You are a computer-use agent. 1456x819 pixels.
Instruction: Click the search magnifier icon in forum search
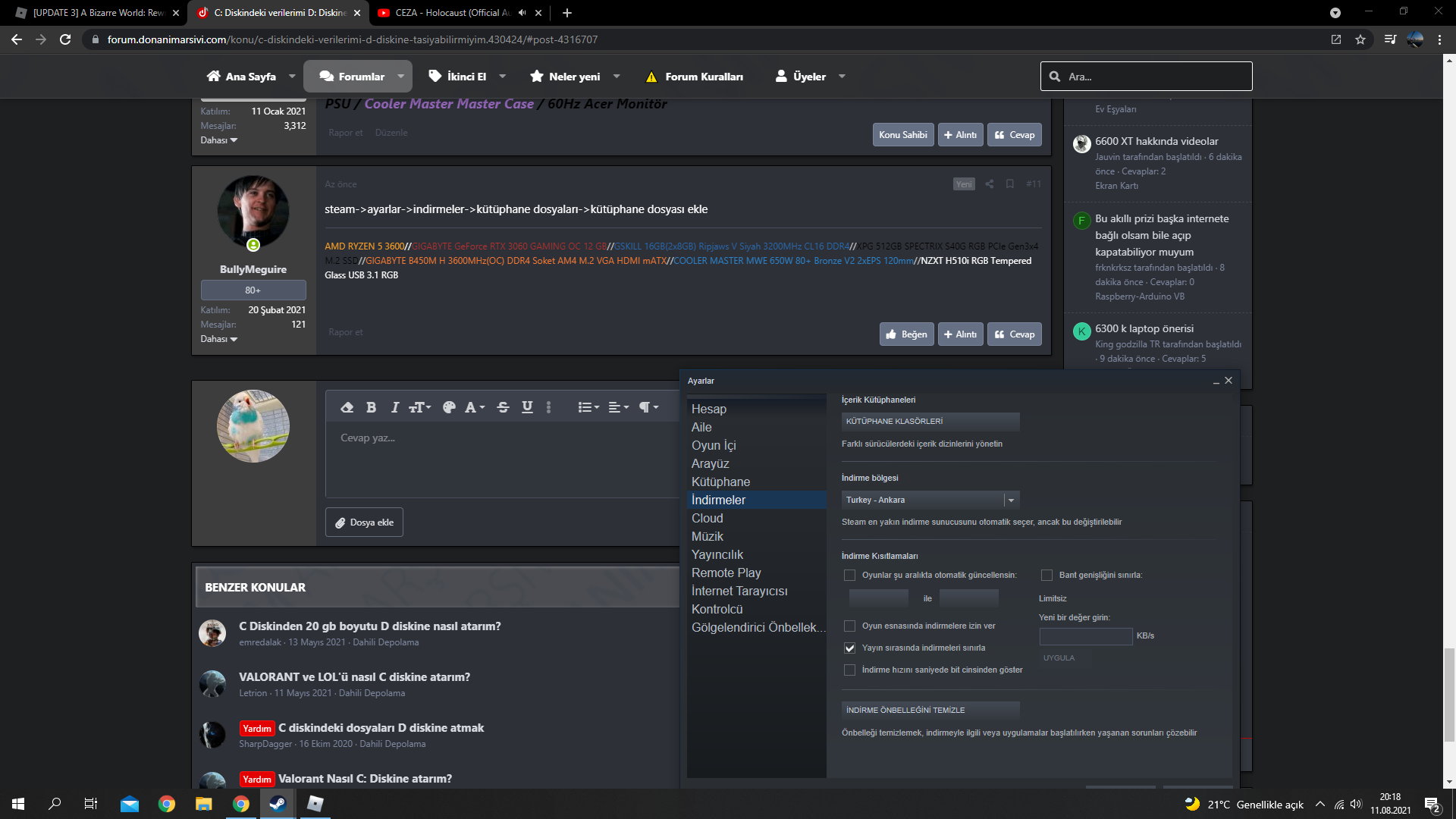pyautogui.click(x=1055, y=77)
